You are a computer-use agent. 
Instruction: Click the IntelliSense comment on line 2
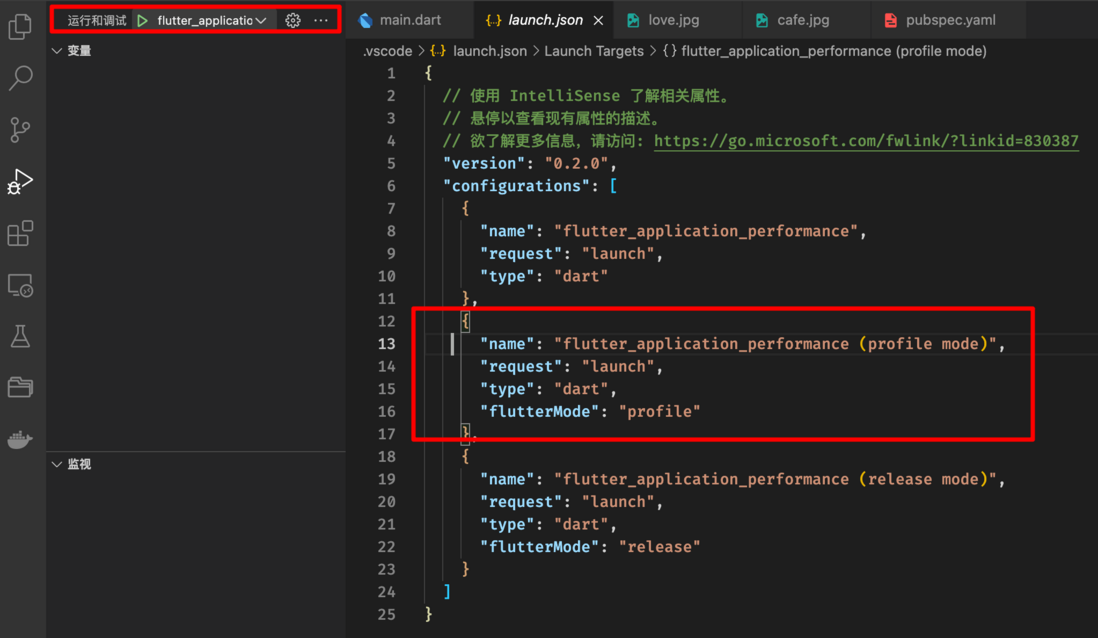[x=587, y=96]
